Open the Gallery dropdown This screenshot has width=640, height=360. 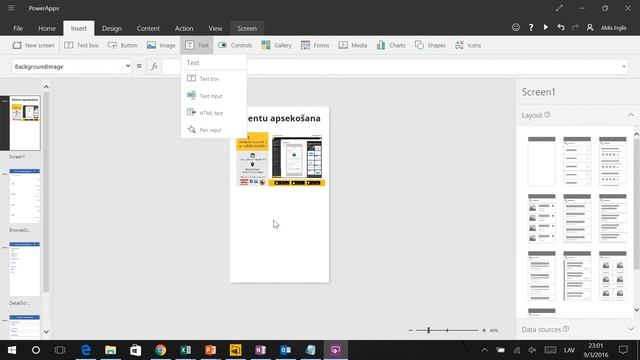point(276,45)
